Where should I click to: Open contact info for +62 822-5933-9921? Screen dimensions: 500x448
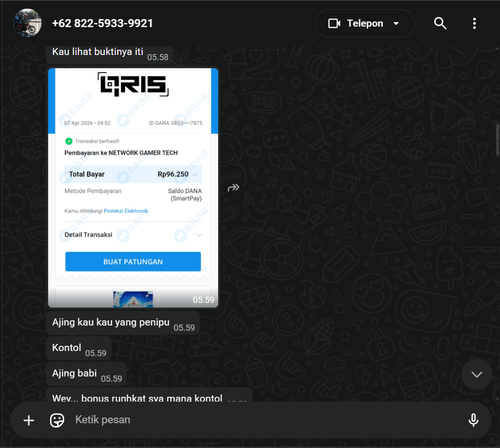(x=102, y=23)
